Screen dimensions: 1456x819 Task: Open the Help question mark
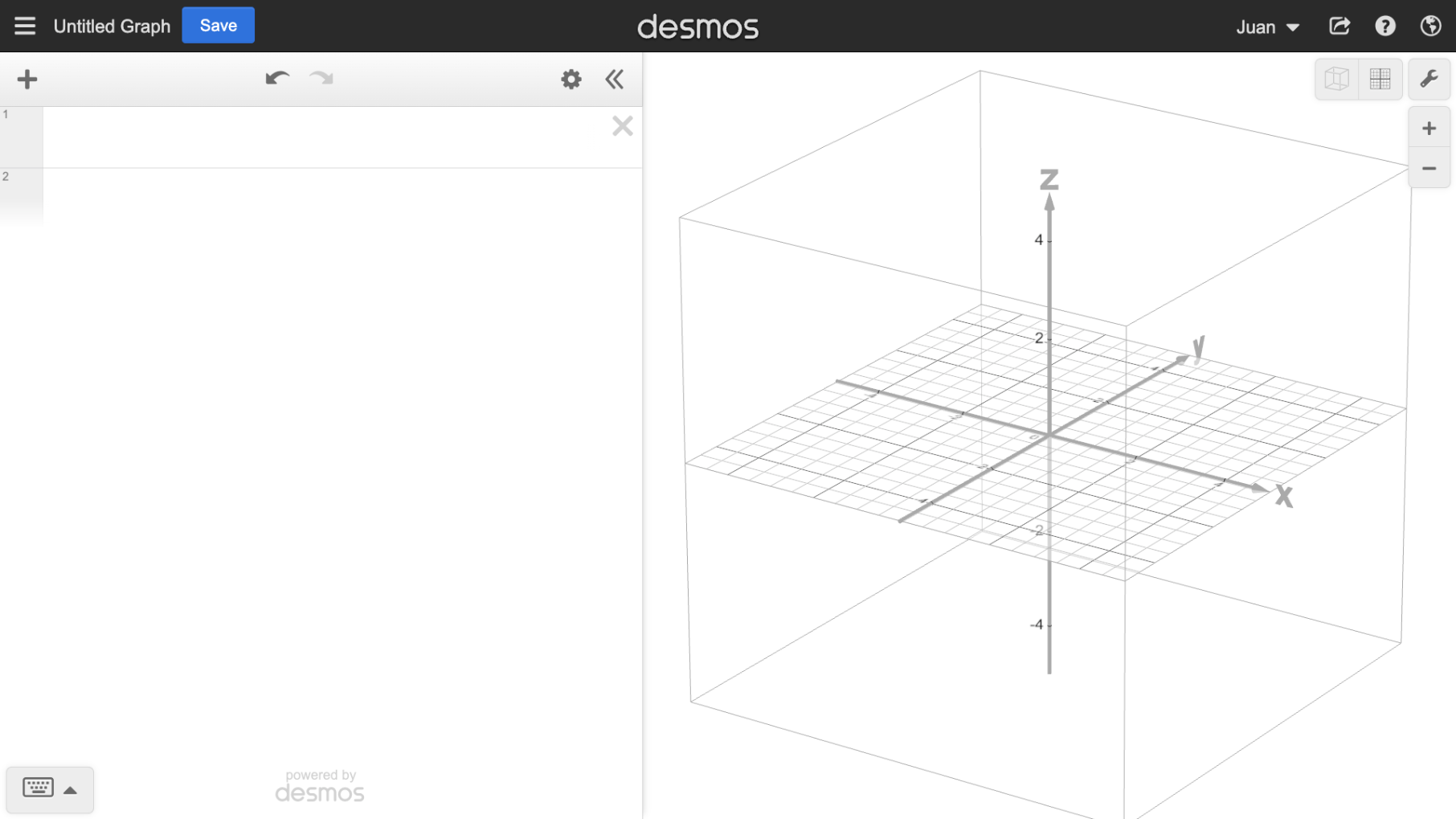click(x=1384, y=27)
